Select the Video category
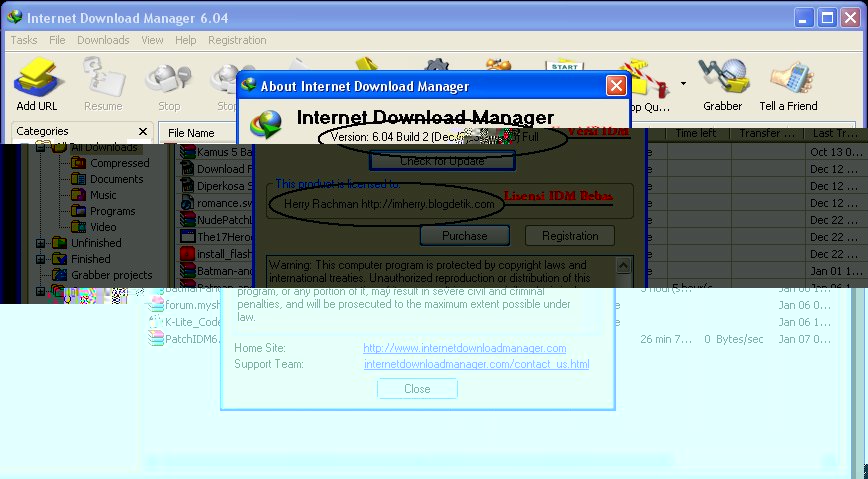Viewport: 868px width, 479px height. click(103, 227)
